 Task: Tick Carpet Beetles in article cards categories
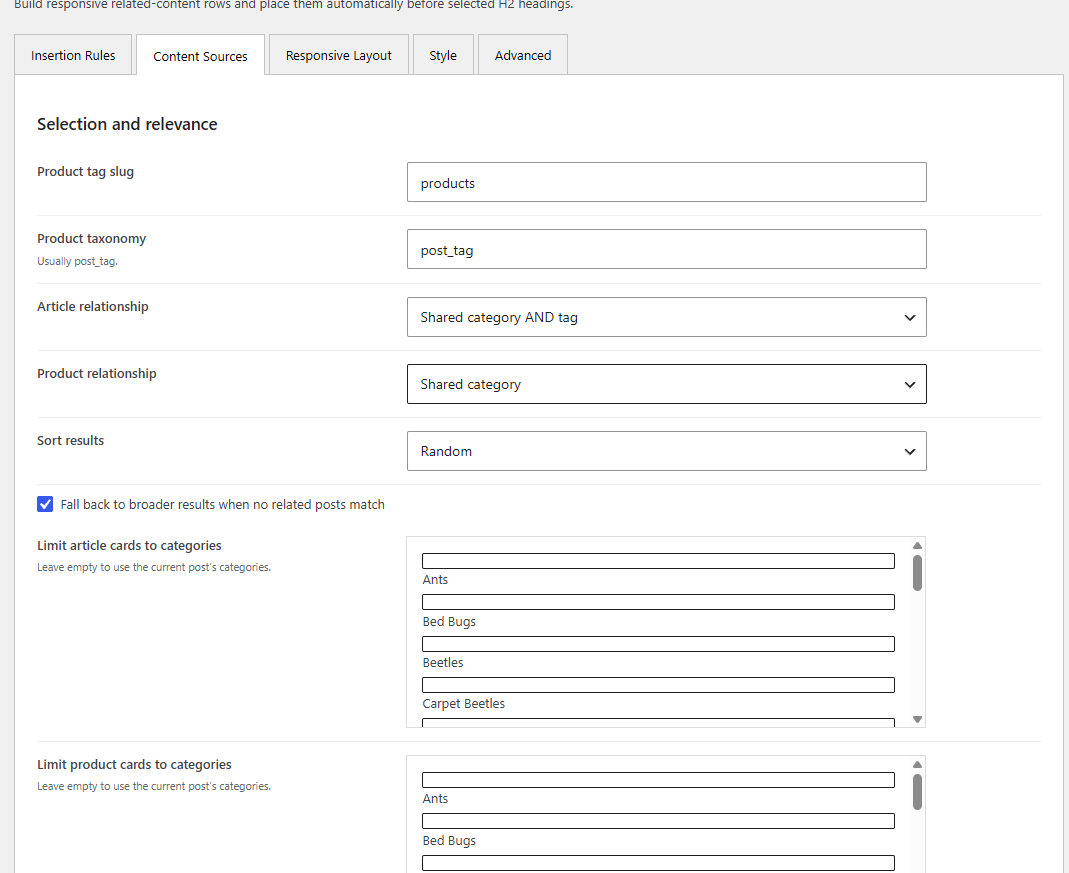tap(658, 685)
